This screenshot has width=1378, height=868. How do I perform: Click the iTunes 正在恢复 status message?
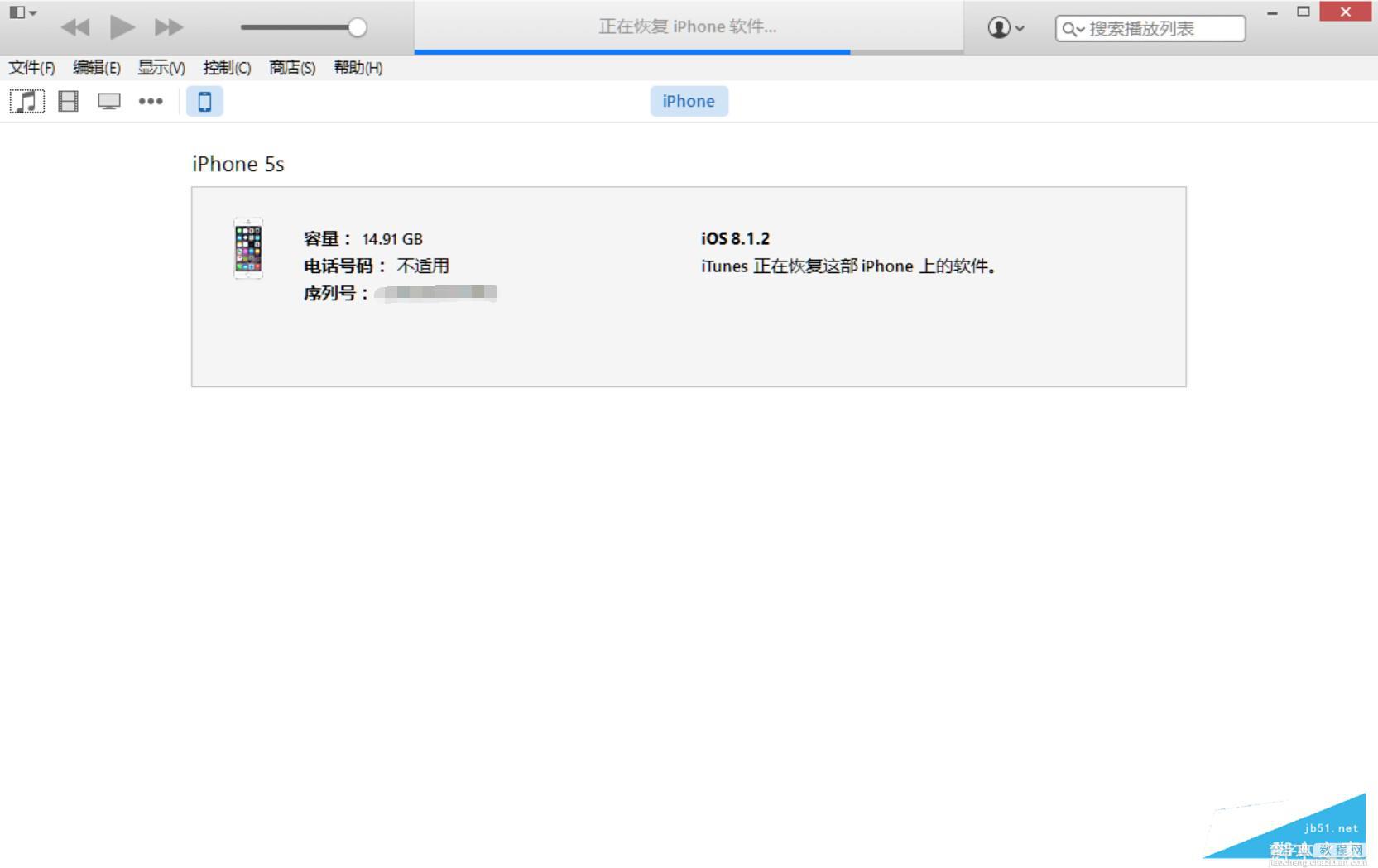[x=849, y=266]
